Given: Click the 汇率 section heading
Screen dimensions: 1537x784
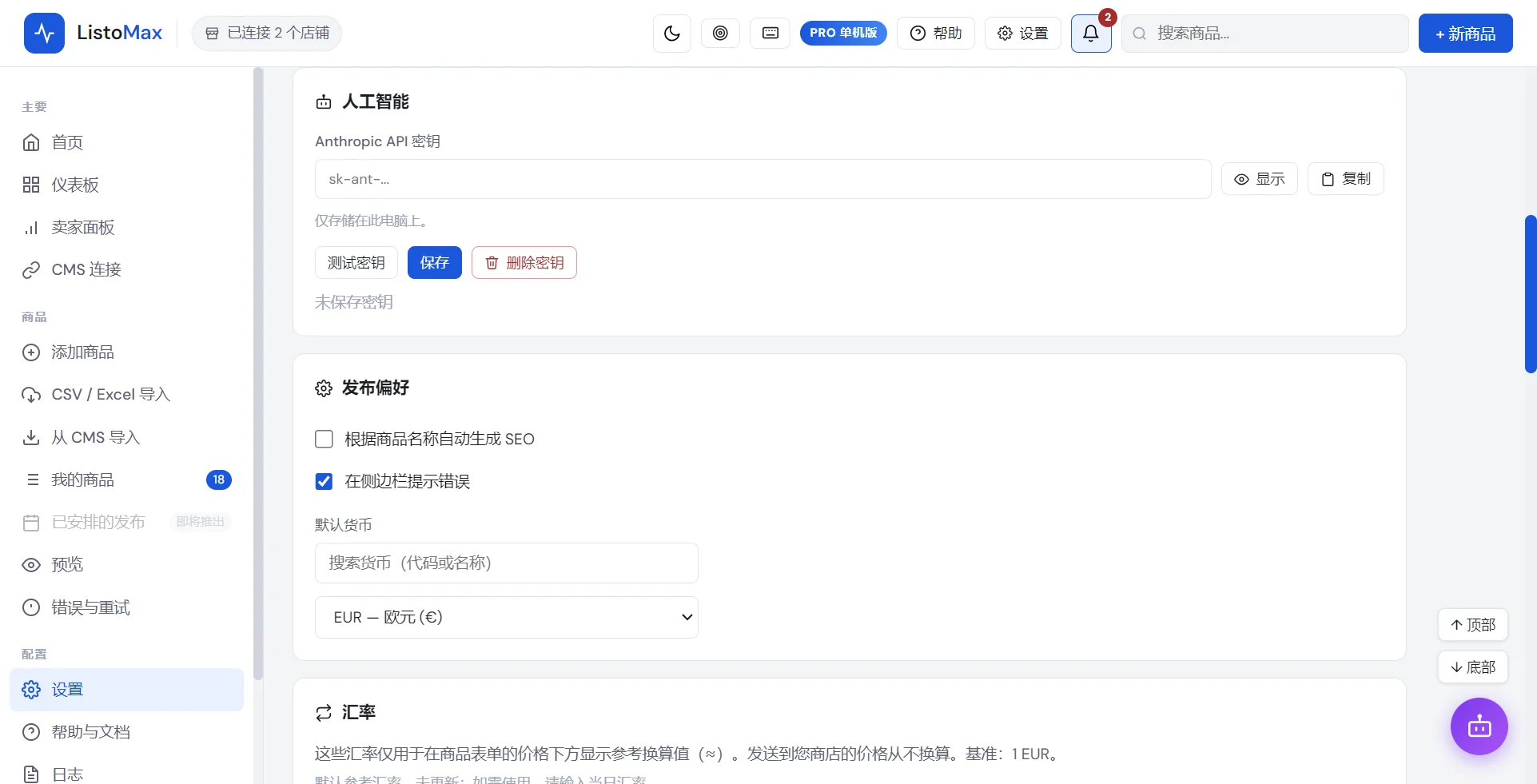Looking at the screenshot, I should pos(358,712).
